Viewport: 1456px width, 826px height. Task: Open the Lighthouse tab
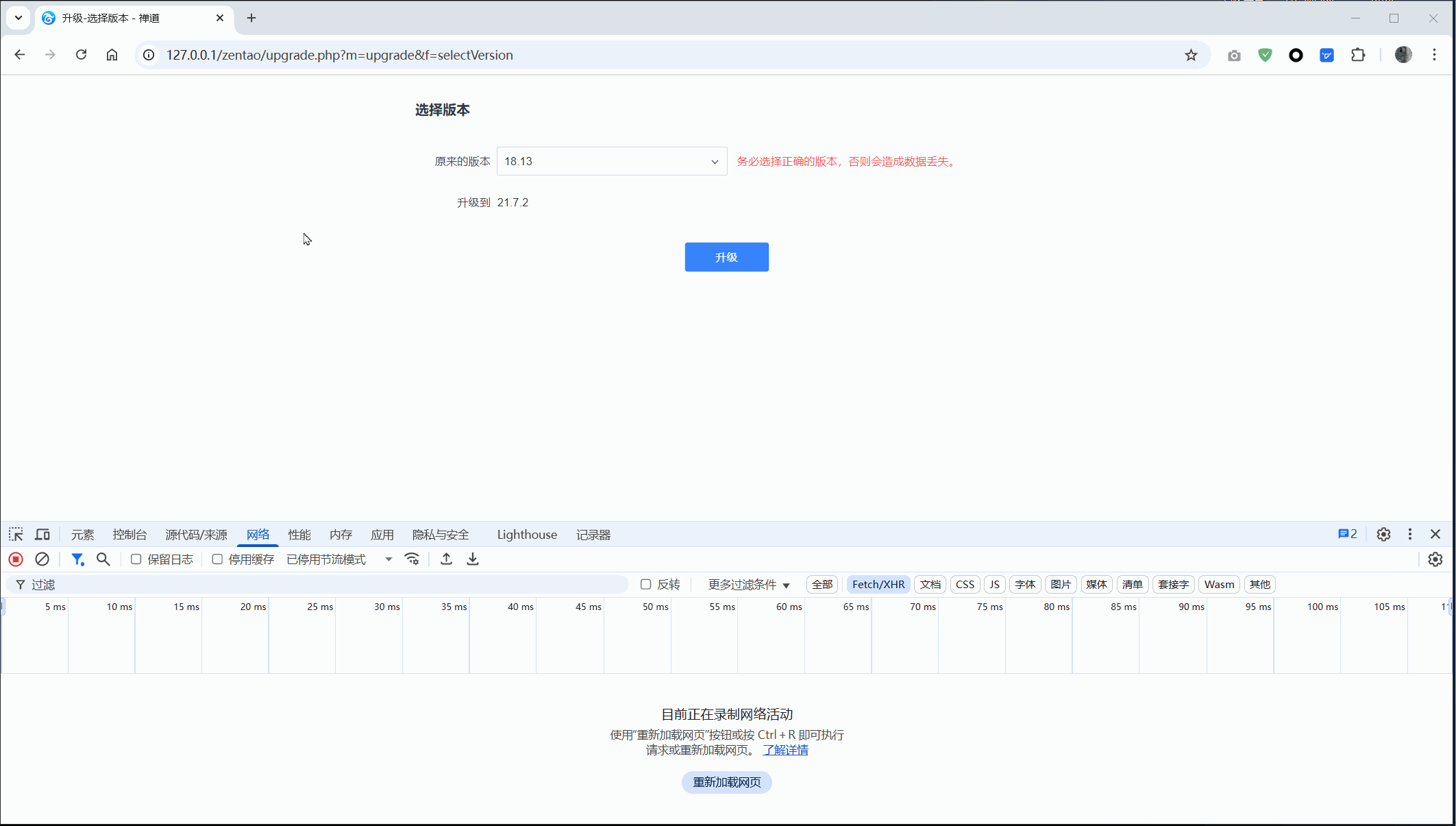(527, 535)
